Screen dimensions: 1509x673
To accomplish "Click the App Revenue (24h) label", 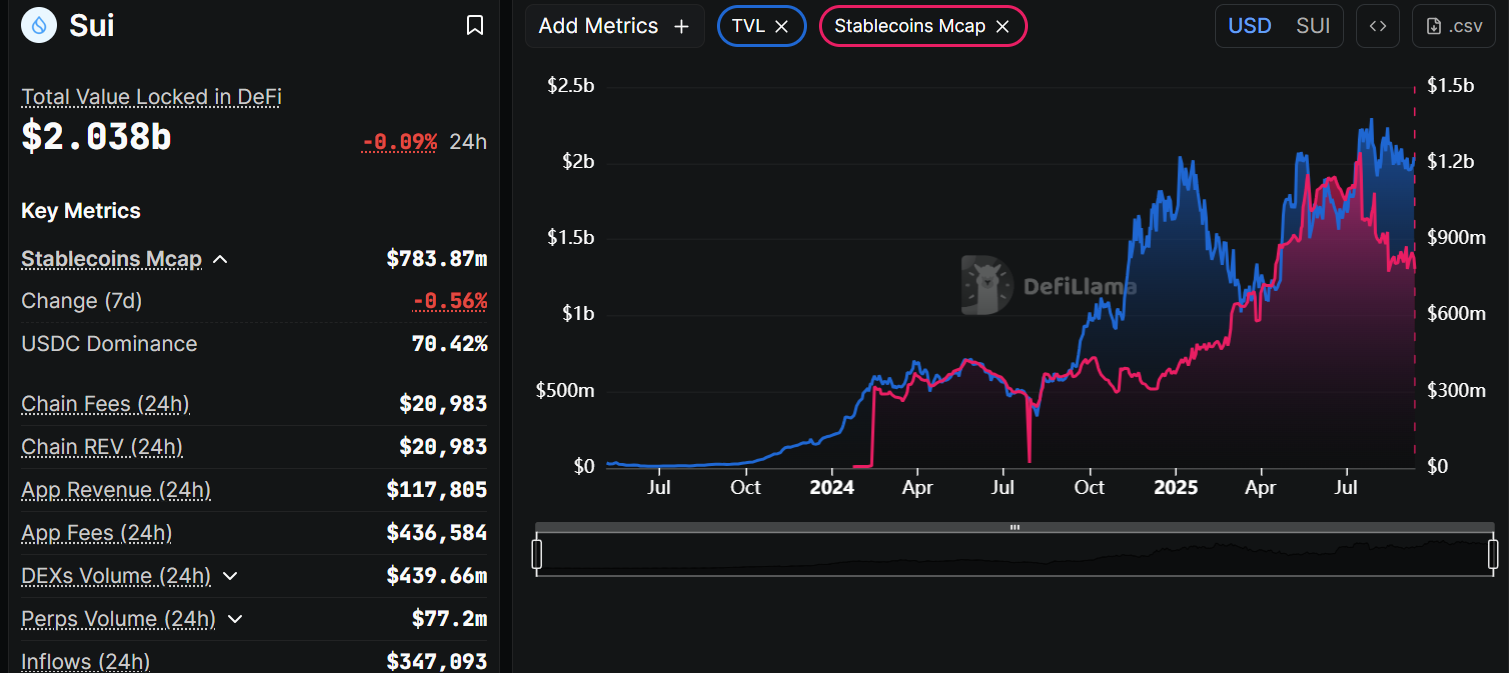I will click(x=116, y=490).
